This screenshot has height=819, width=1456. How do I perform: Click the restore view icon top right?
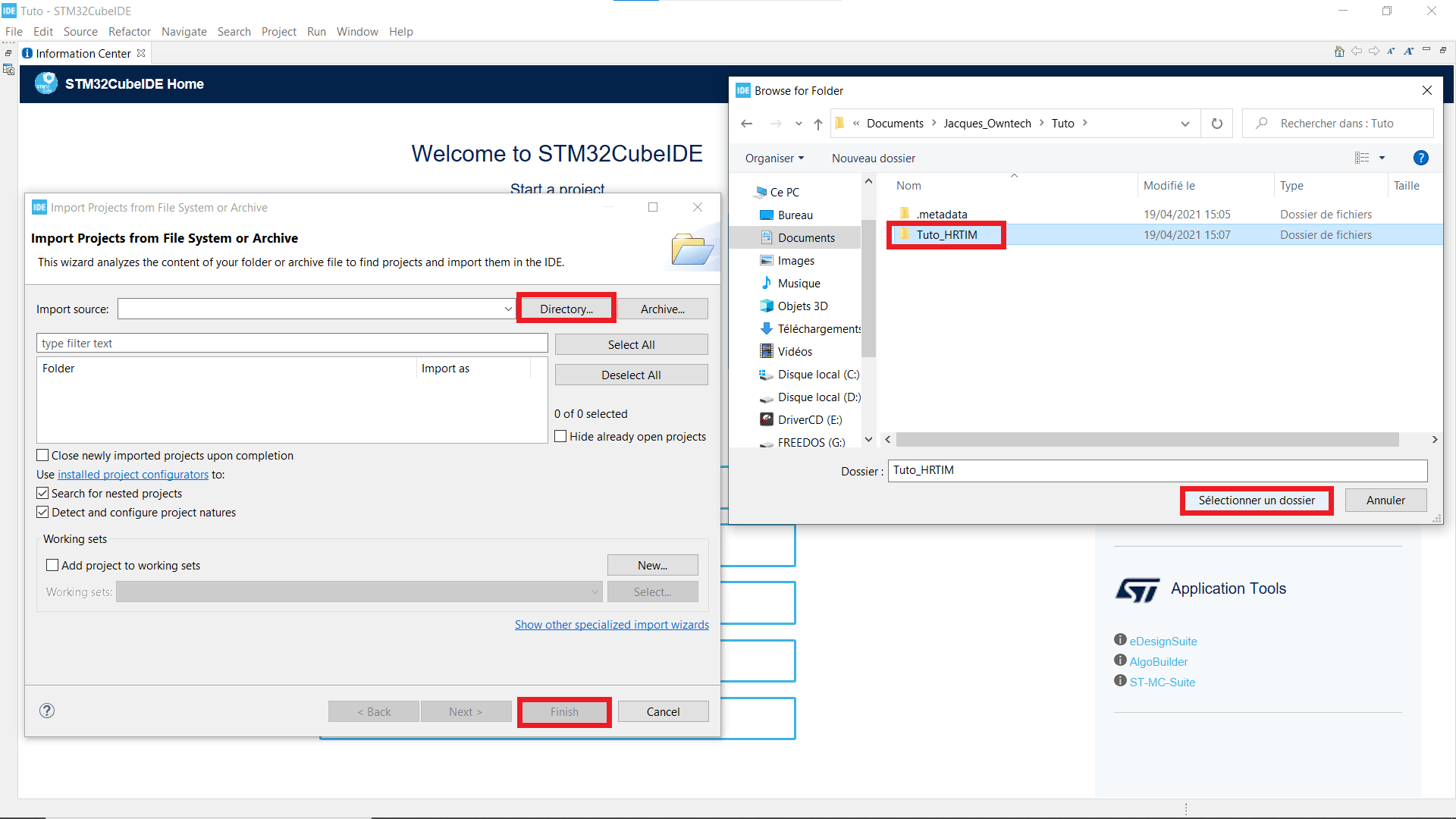[x=1443, y=50]
